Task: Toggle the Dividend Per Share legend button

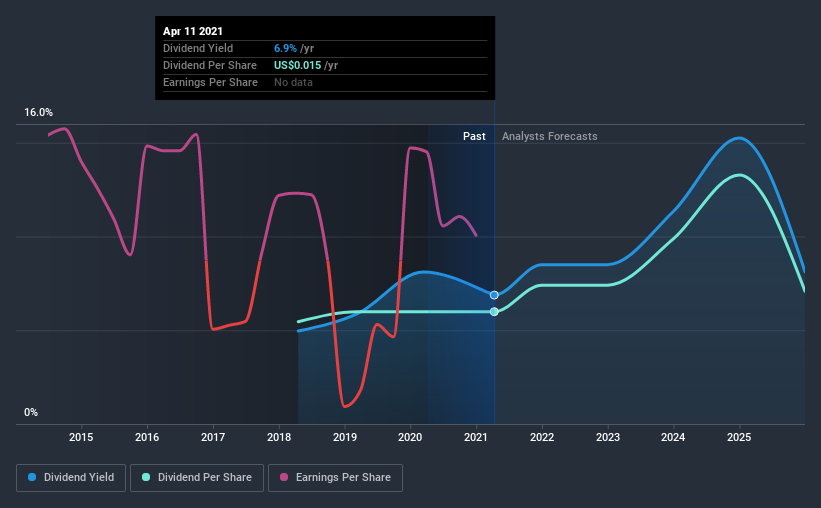Action: 197,478
